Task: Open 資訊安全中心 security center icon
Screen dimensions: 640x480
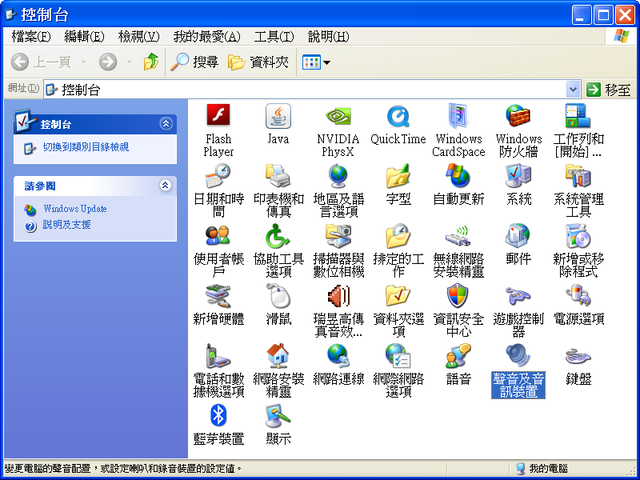Action: [458, 296]
